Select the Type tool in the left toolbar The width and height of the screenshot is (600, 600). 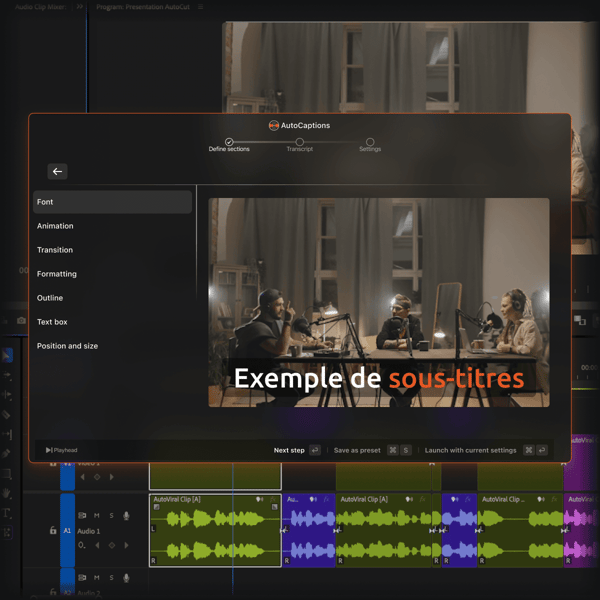point(7,513)
